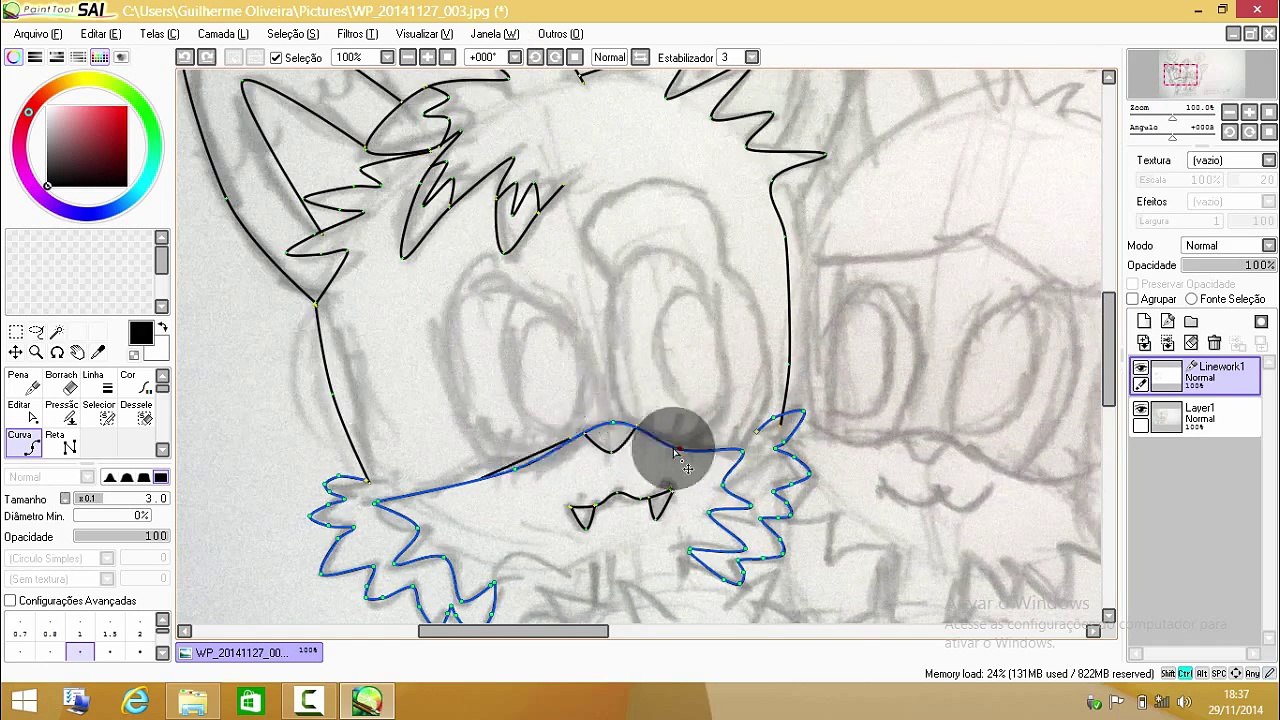Pick the eyedropper color picker tool
This screenshot has height=720, width=1280.
(x=98, y=352)
